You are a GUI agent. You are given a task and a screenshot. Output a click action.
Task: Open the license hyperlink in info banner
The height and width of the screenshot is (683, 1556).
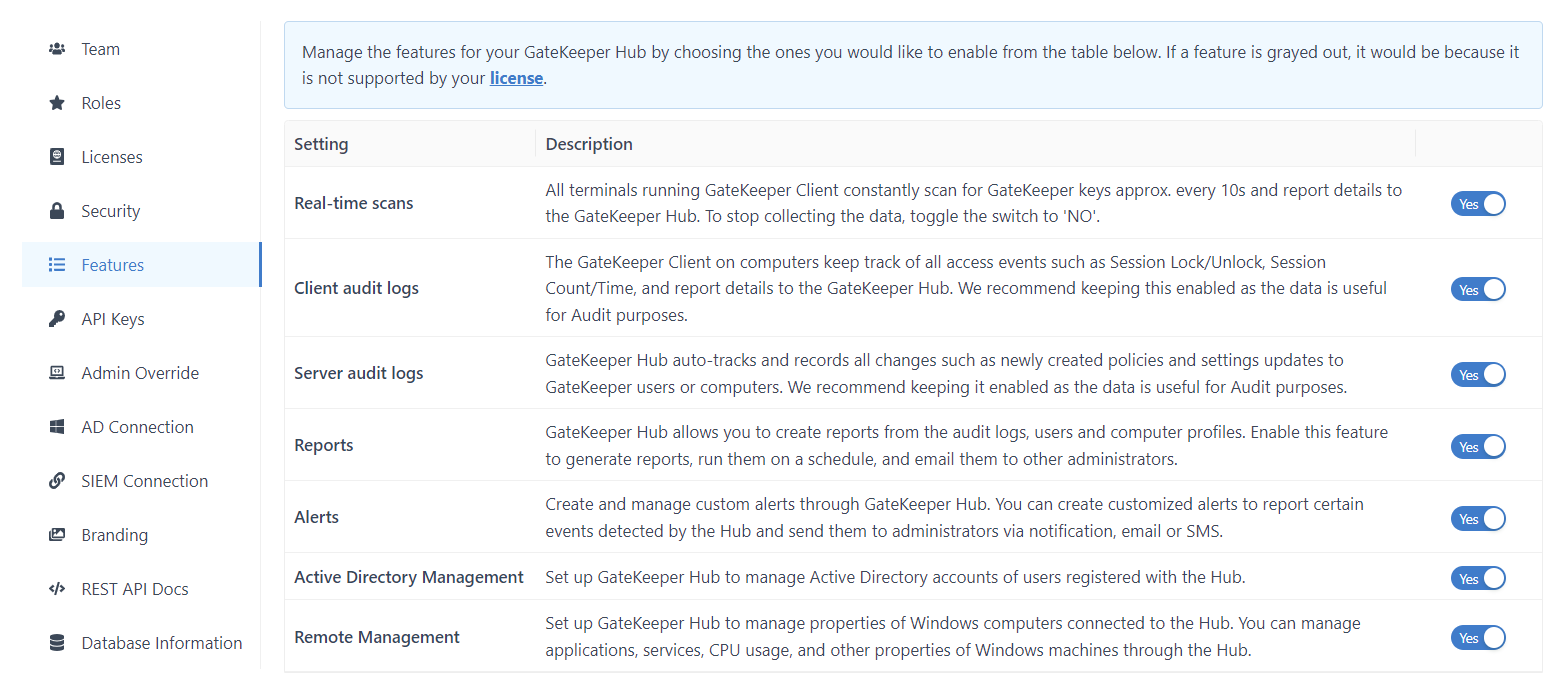pyautogui.click(x=516, y=78)
